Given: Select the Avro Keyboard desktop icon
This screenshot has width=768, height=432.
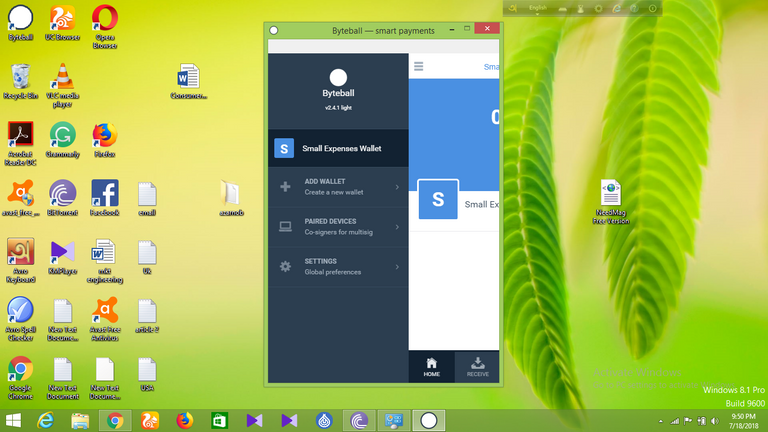Looking at the screenshot, I should [20, 261].
